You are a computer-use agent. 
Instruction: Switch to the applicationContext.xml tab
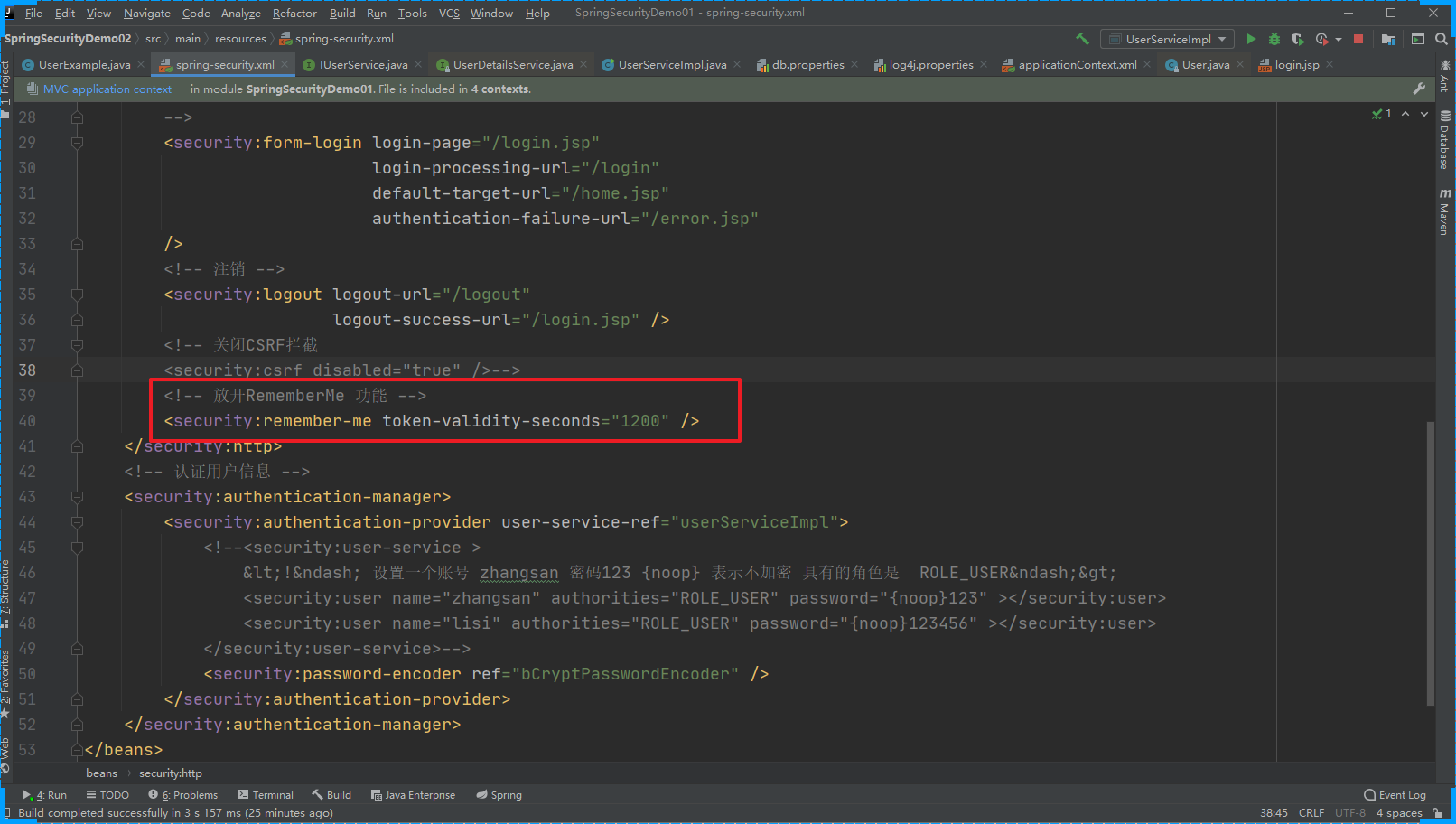coord(1077,64)
